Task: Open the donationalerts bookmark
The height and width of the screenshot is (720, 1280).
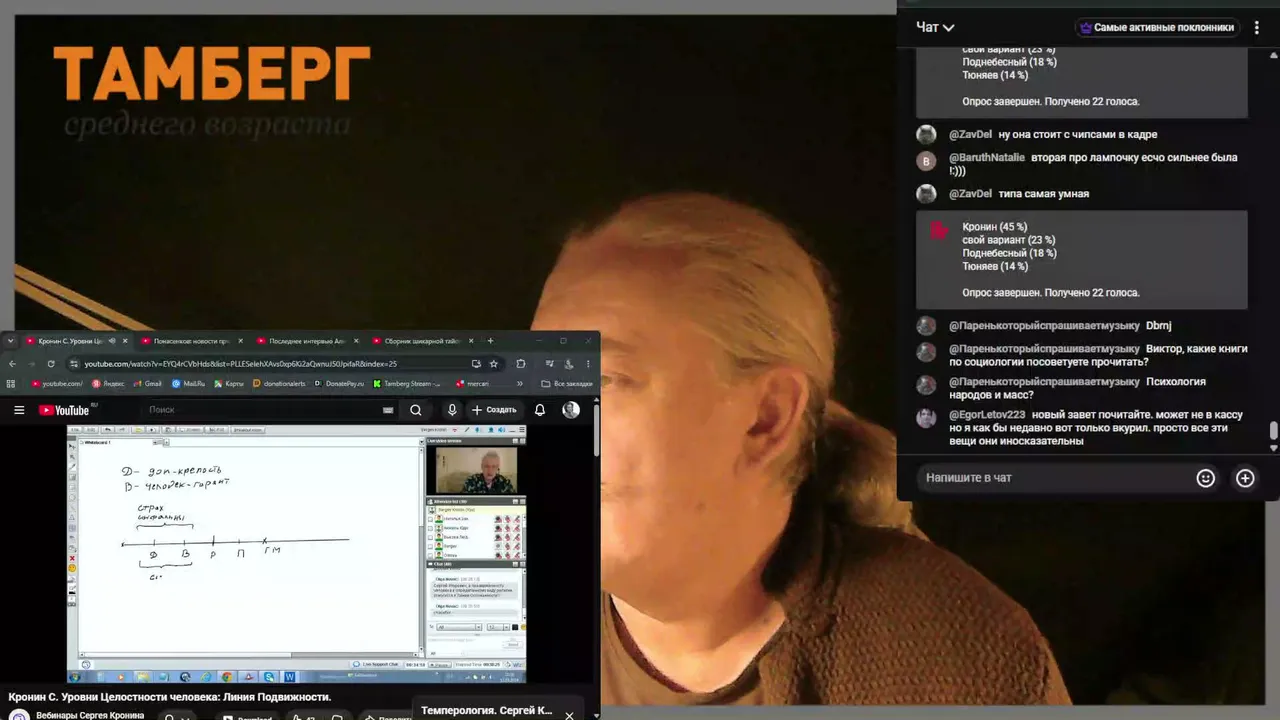Action: [279, 383]
